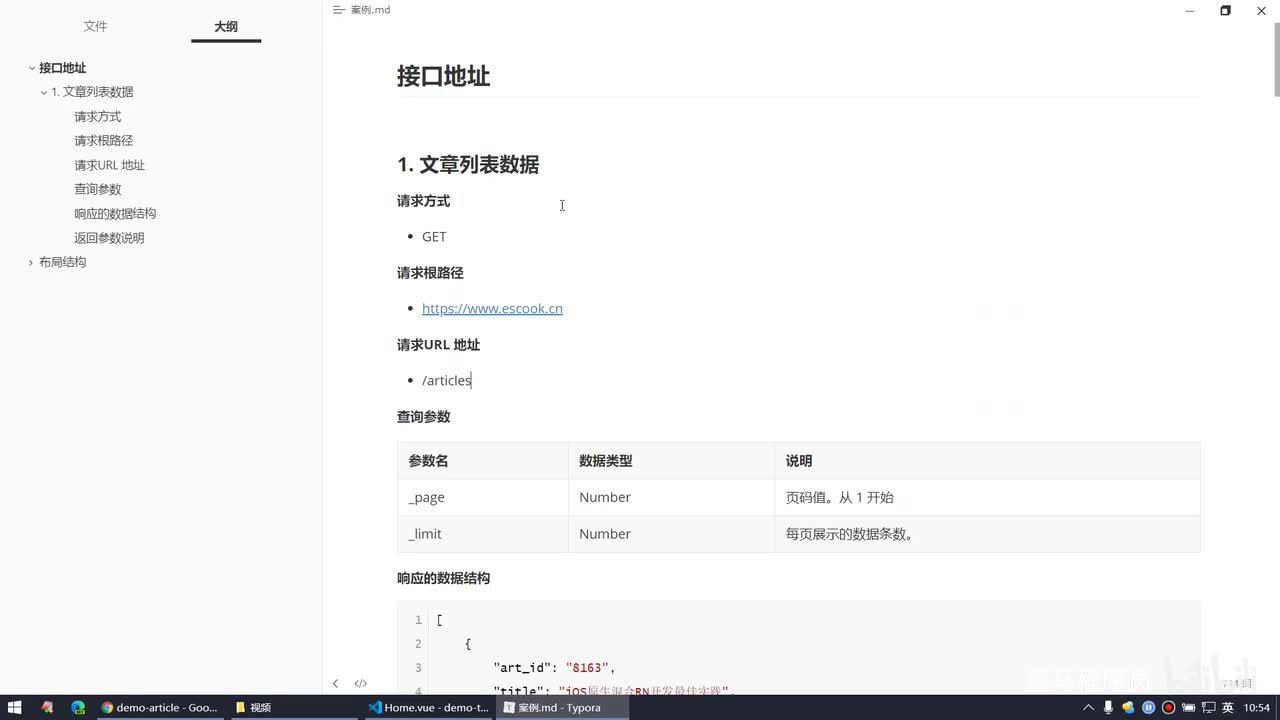Click the 1. 文章列表数据 heading in document
Image resolution: width=1280 pixels, height=720 pixels.
pos(468,165)
